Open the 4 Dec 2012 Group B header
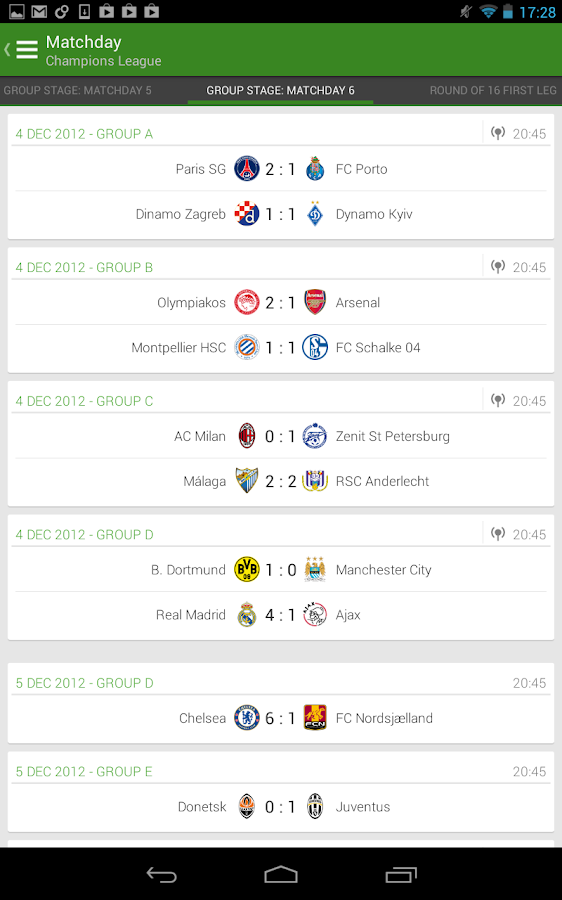Image resolution: width=562 pixels, height=900 pixels. (84, 267)
